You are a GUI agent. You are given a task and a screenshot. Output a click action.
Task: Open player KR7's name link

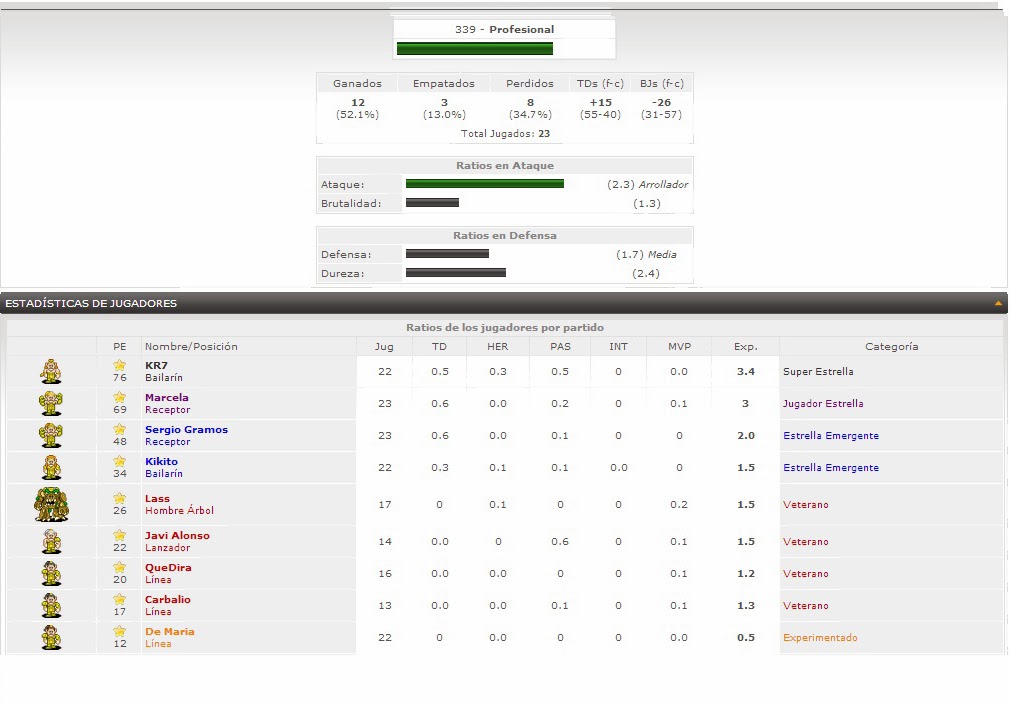pyautogui.click(x=156, y=365)
